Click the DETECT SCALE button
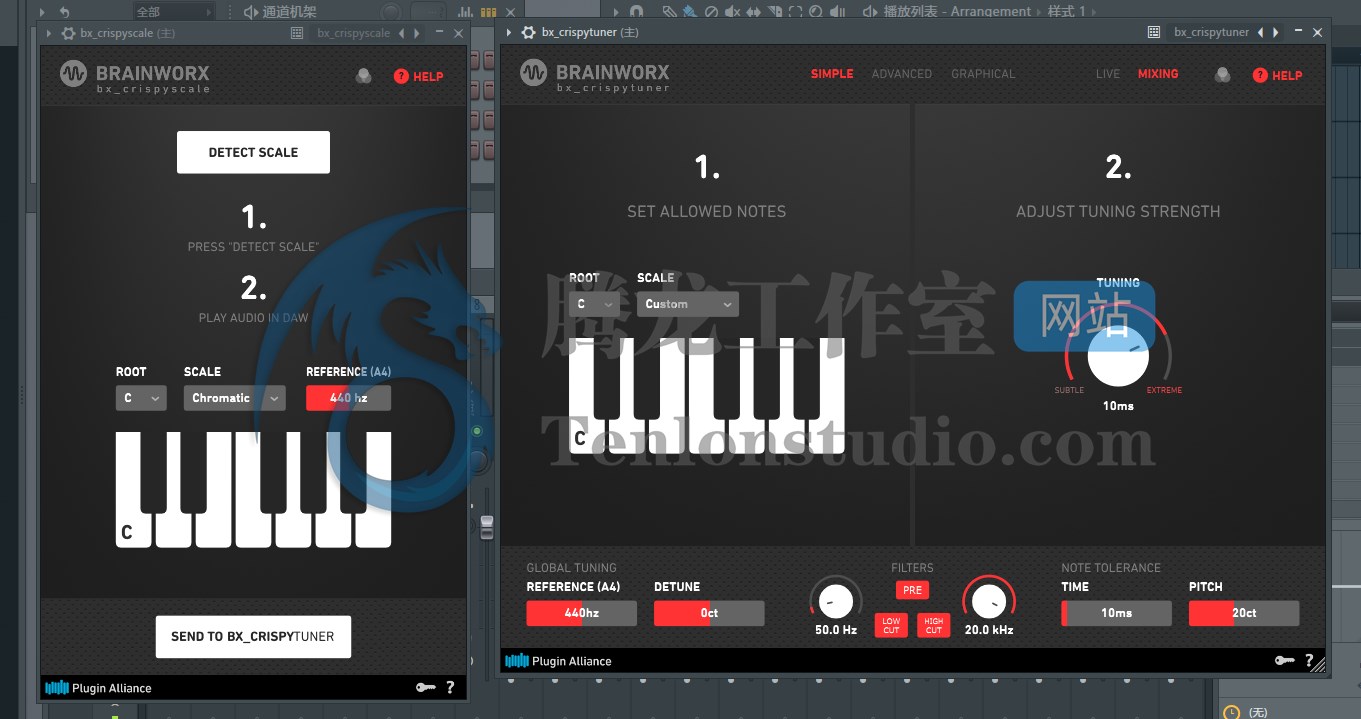This screenshot has width=1361, height=719. pyautogui.click(x=253, y=152)
